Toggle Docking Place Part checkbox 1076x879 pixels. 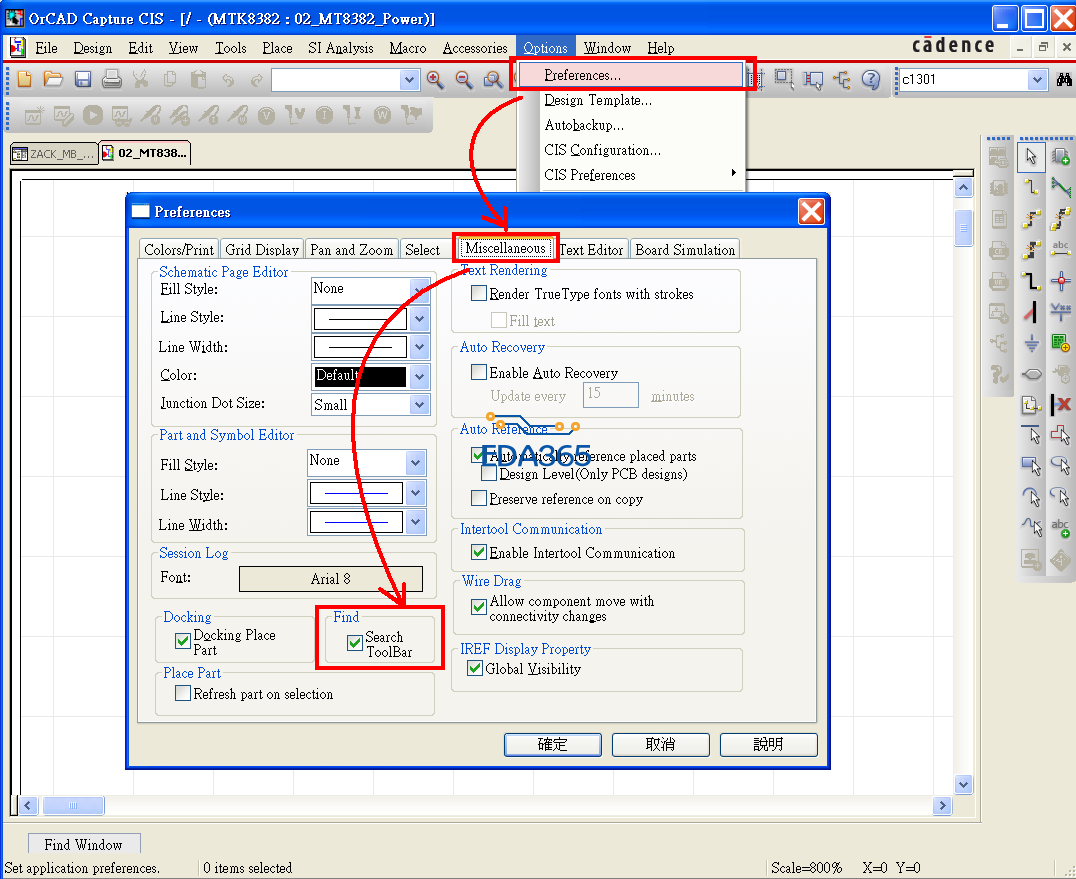pos(183,641)
